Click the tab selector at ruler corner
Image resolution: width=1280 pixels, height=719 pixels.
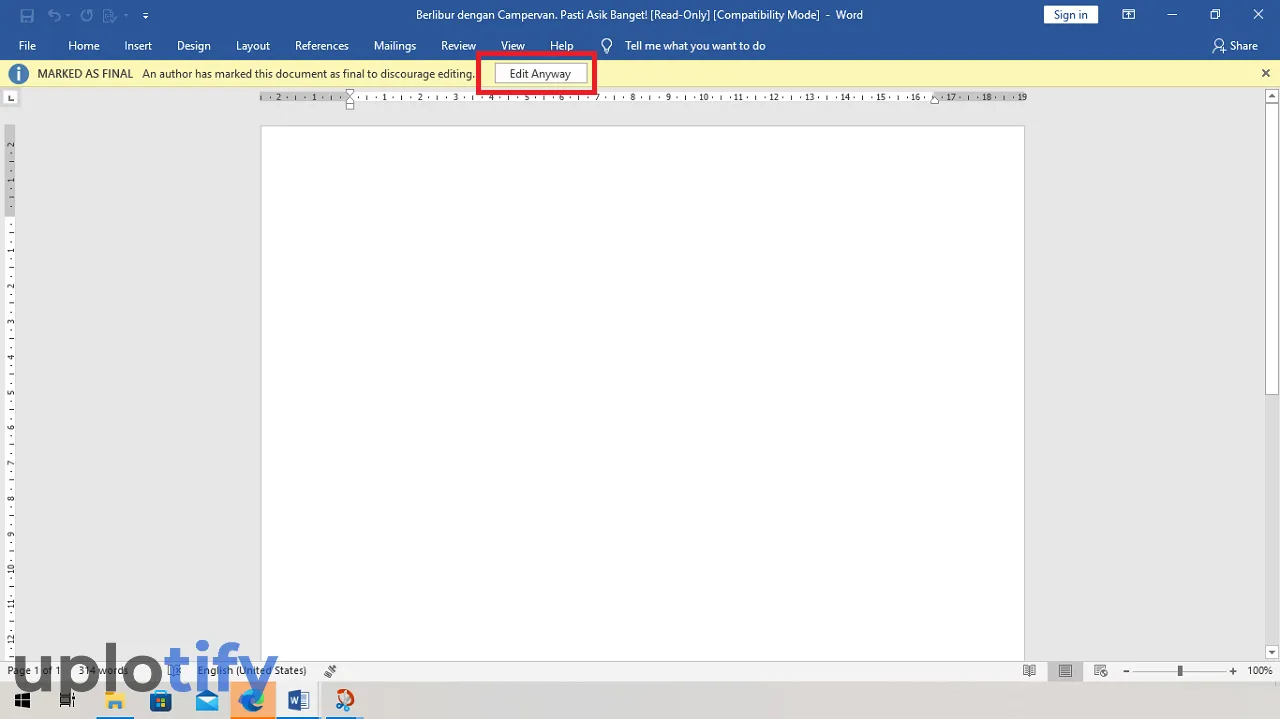11,98
